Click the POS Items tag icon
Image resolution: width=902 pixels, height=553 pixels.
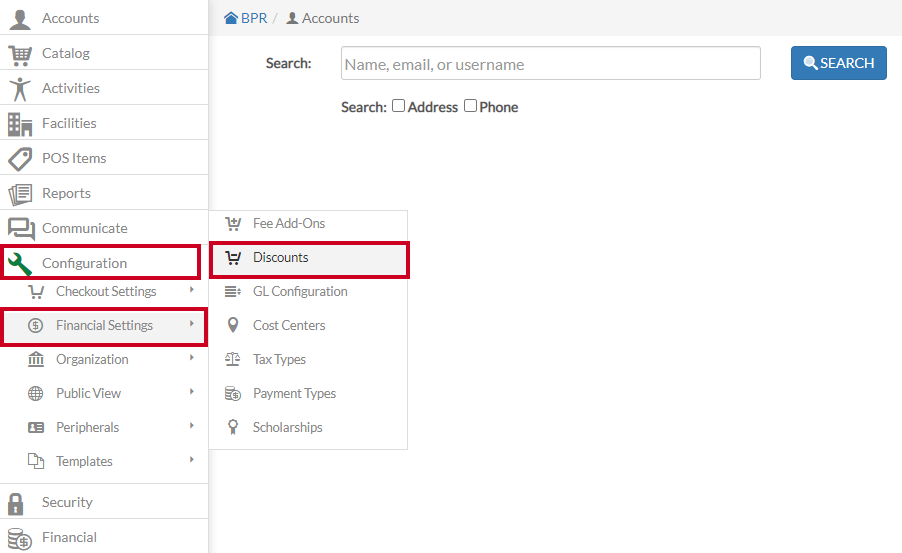click(20, 159)
